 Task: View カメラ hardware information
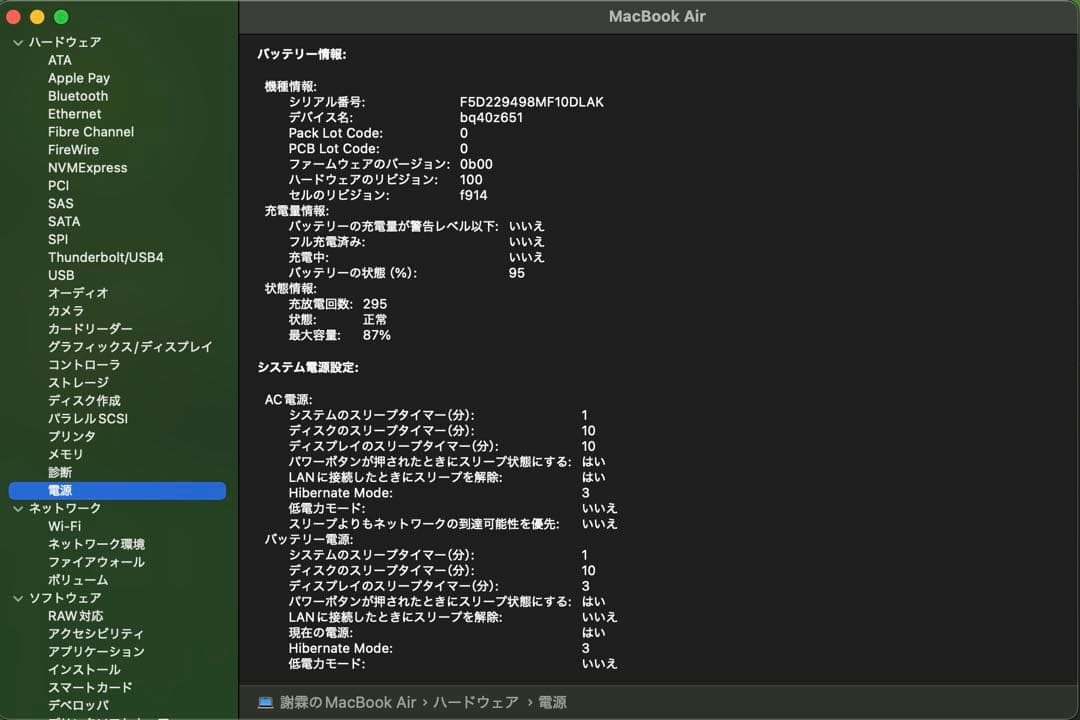(62, 310)
